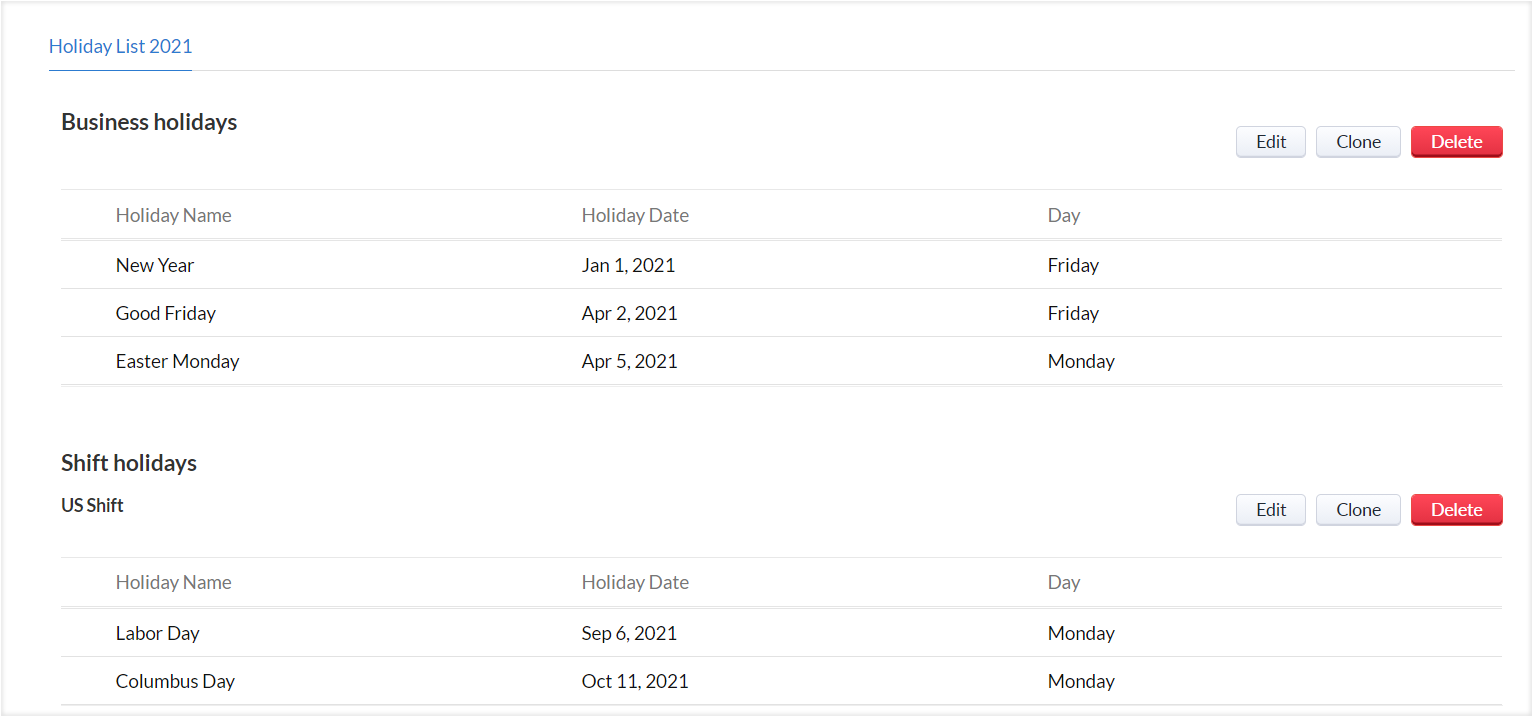Select the Good Friday holiday row
This screenshot has width=1533, height=717.
[x=166, y=313]
